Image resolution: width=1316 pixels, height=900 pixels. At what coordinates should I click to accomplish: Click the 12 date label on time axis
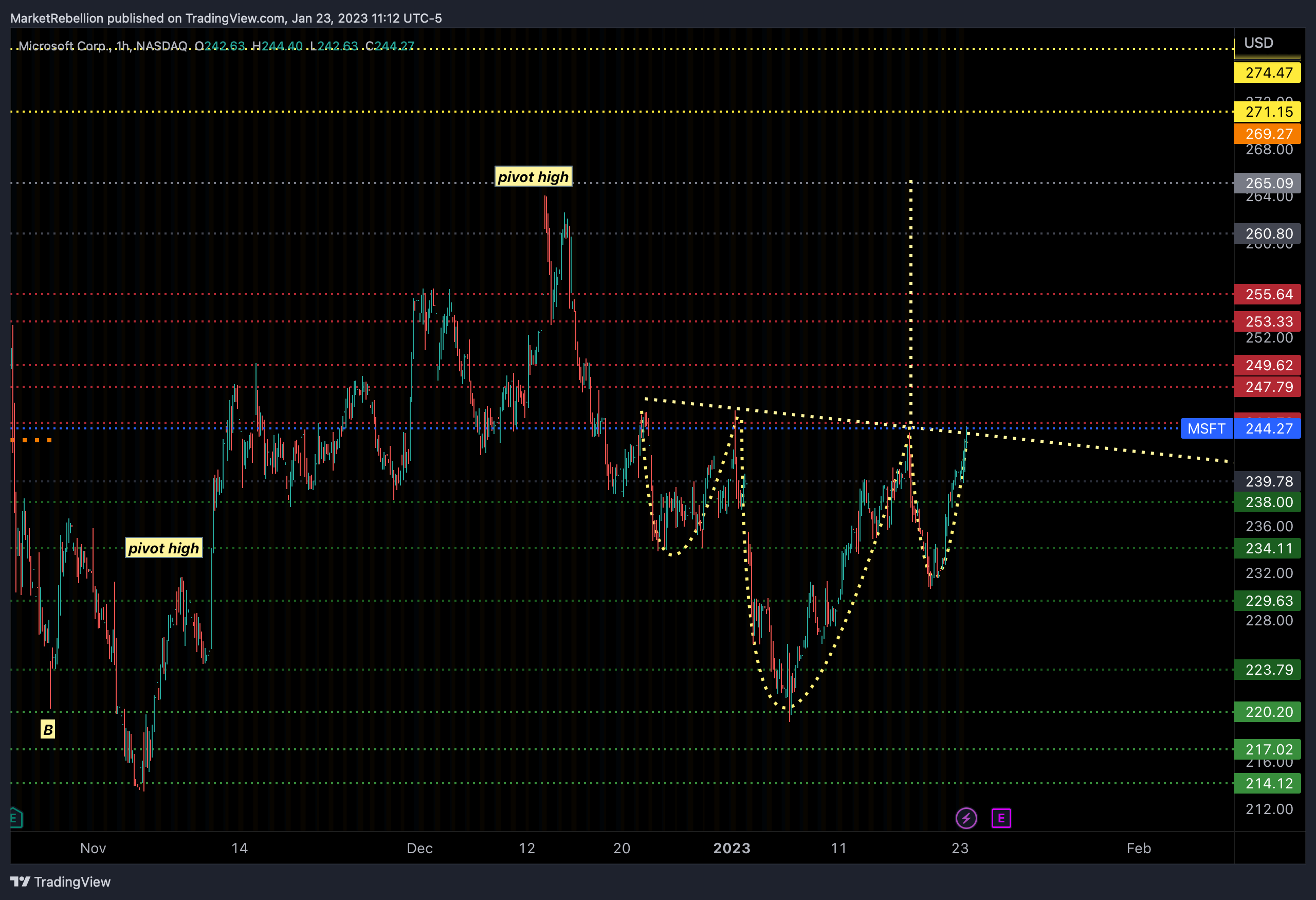point(526,848)
